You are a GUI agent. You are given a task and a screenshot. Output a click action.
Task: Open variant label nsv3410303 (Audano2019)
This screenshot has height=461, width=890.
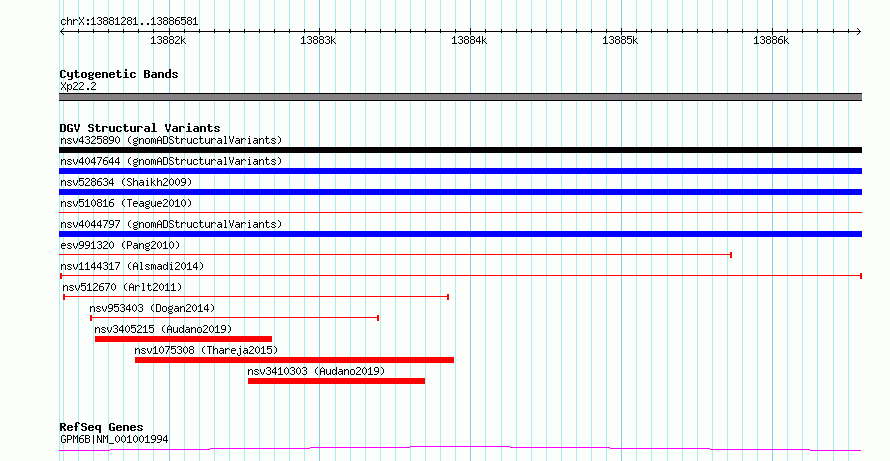[x=316, y=371]
